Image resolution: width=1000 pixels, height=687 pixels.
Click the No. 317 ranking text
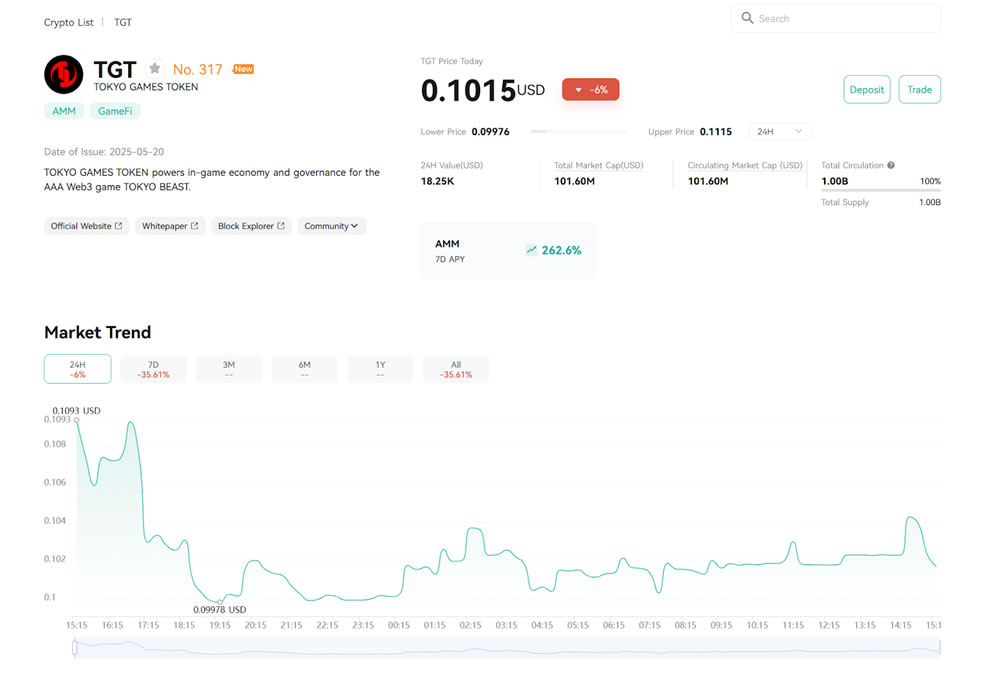[198, 70]
